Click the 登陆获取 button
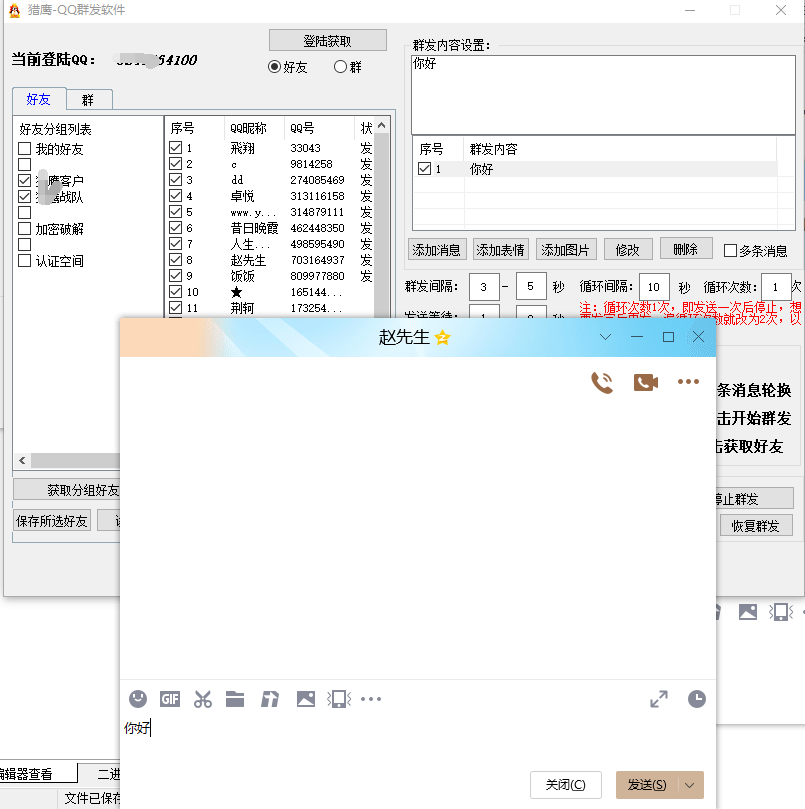Viewport: 805px width, 809px height. (327, 41)
